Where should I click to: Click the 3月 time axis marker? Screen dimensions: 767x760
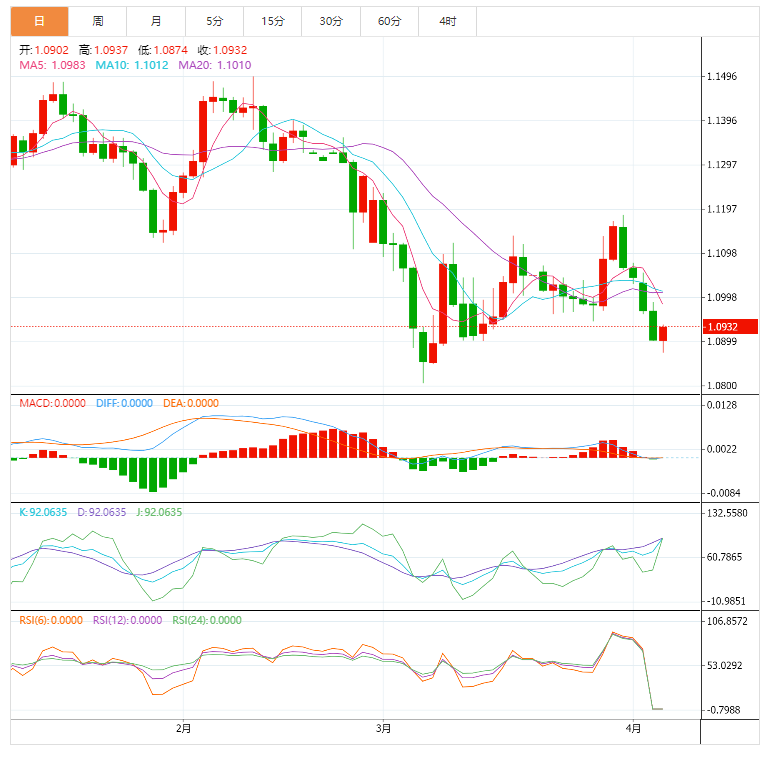384,729
